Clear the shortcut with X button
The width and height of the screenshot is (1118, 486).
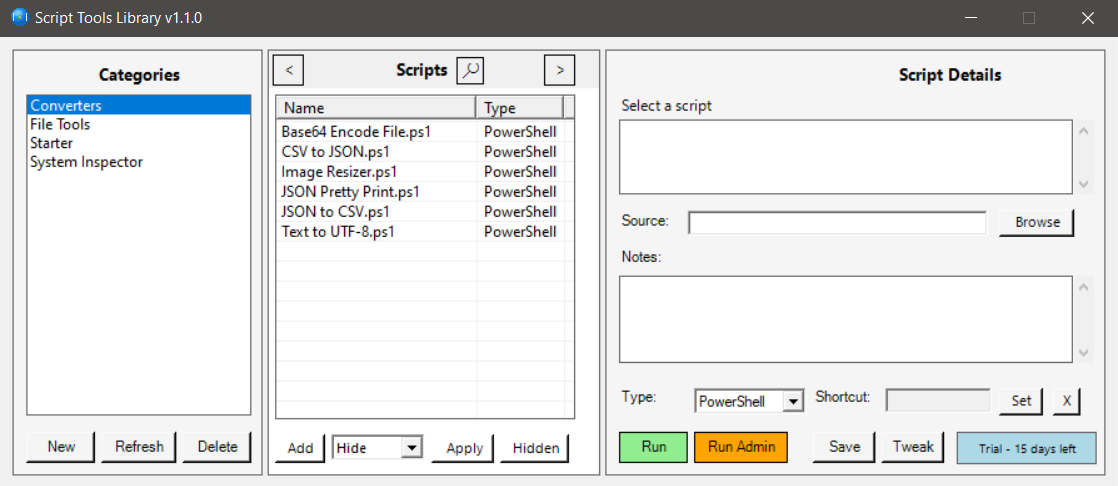1067,400
